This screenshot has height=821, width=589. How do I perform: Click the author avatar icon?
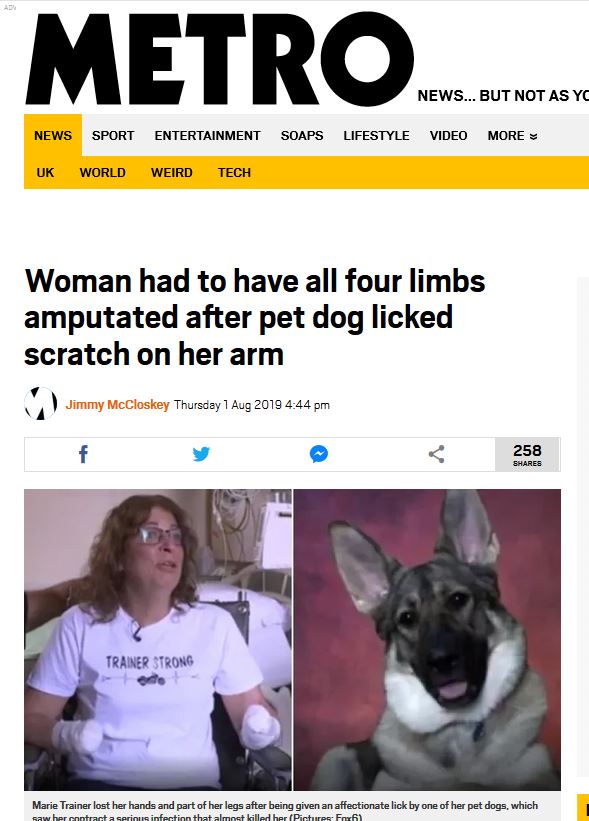coord(41,403)
